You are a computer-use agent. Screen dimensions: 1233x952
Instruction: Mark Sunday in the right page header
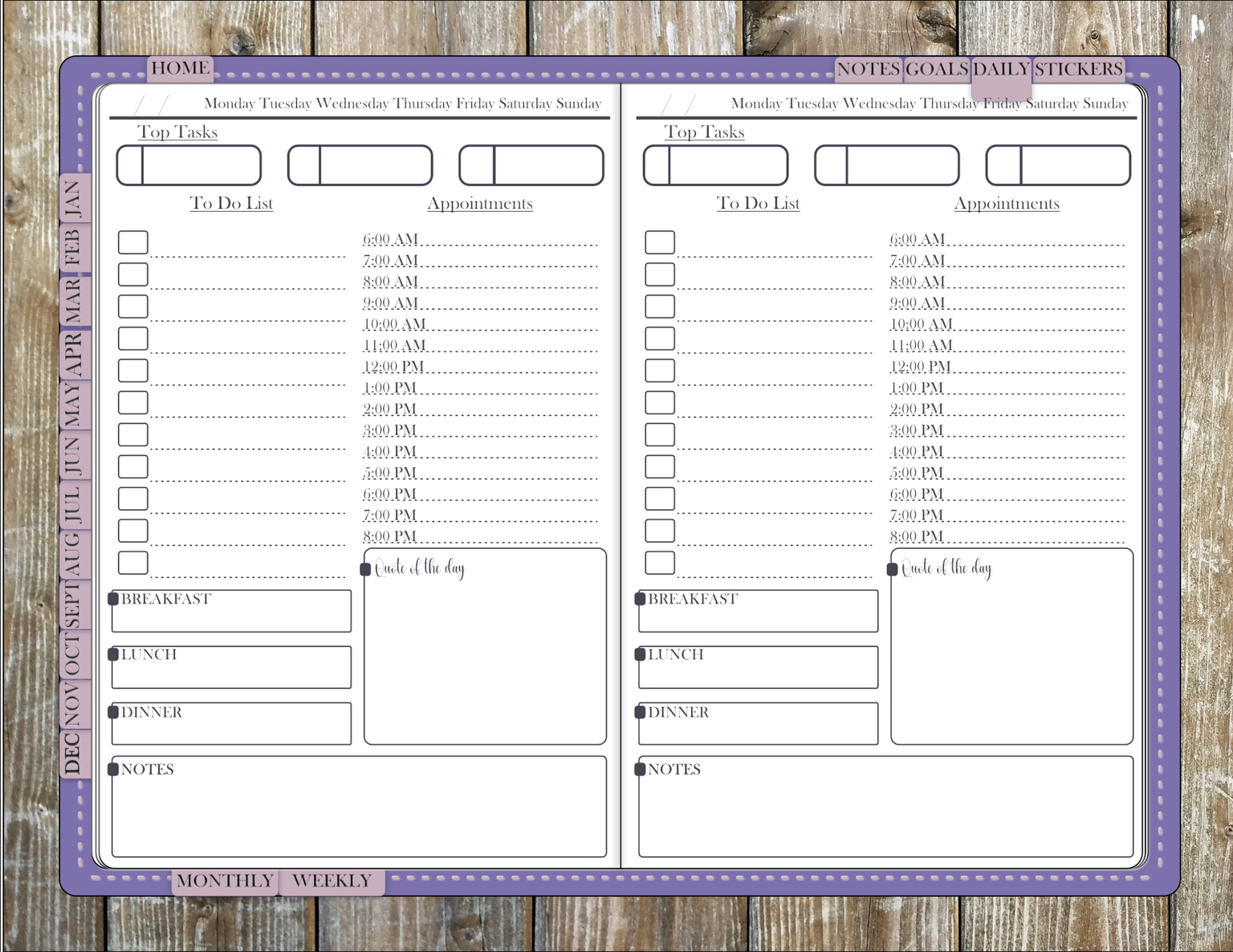[x=1105, y=104]
